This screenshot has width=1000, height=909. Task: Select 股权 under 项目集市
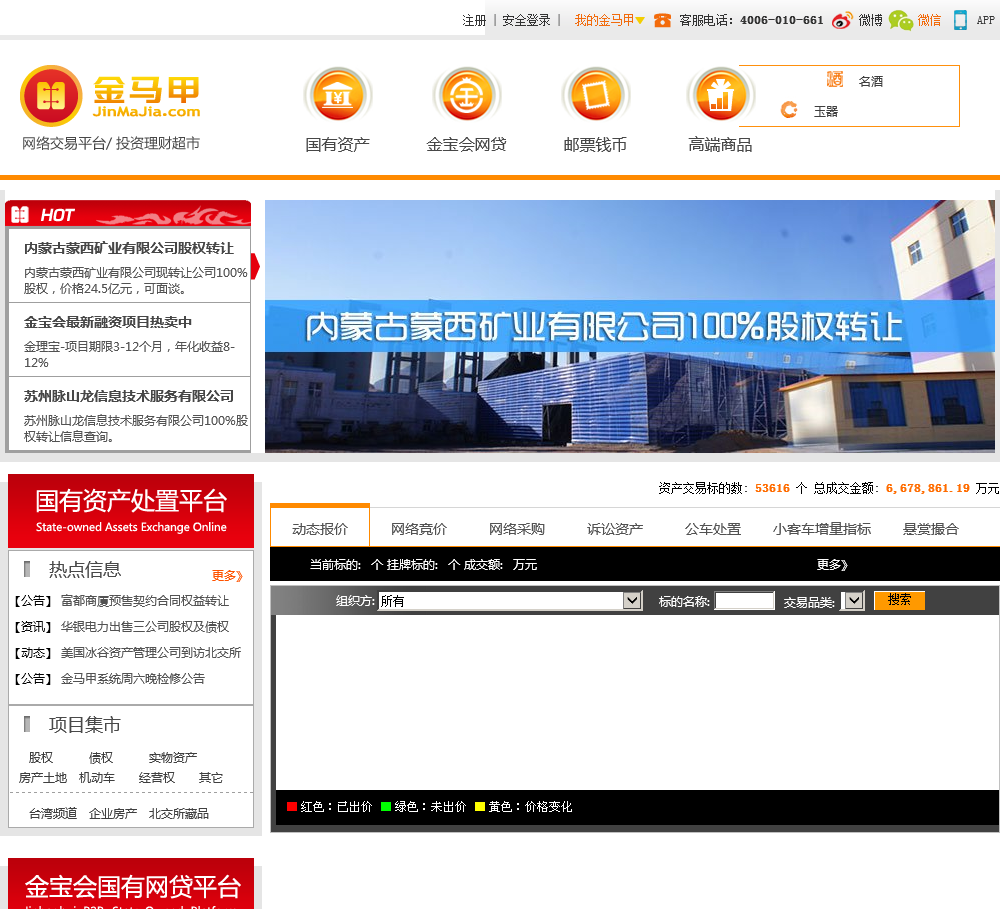pos(41,757)
